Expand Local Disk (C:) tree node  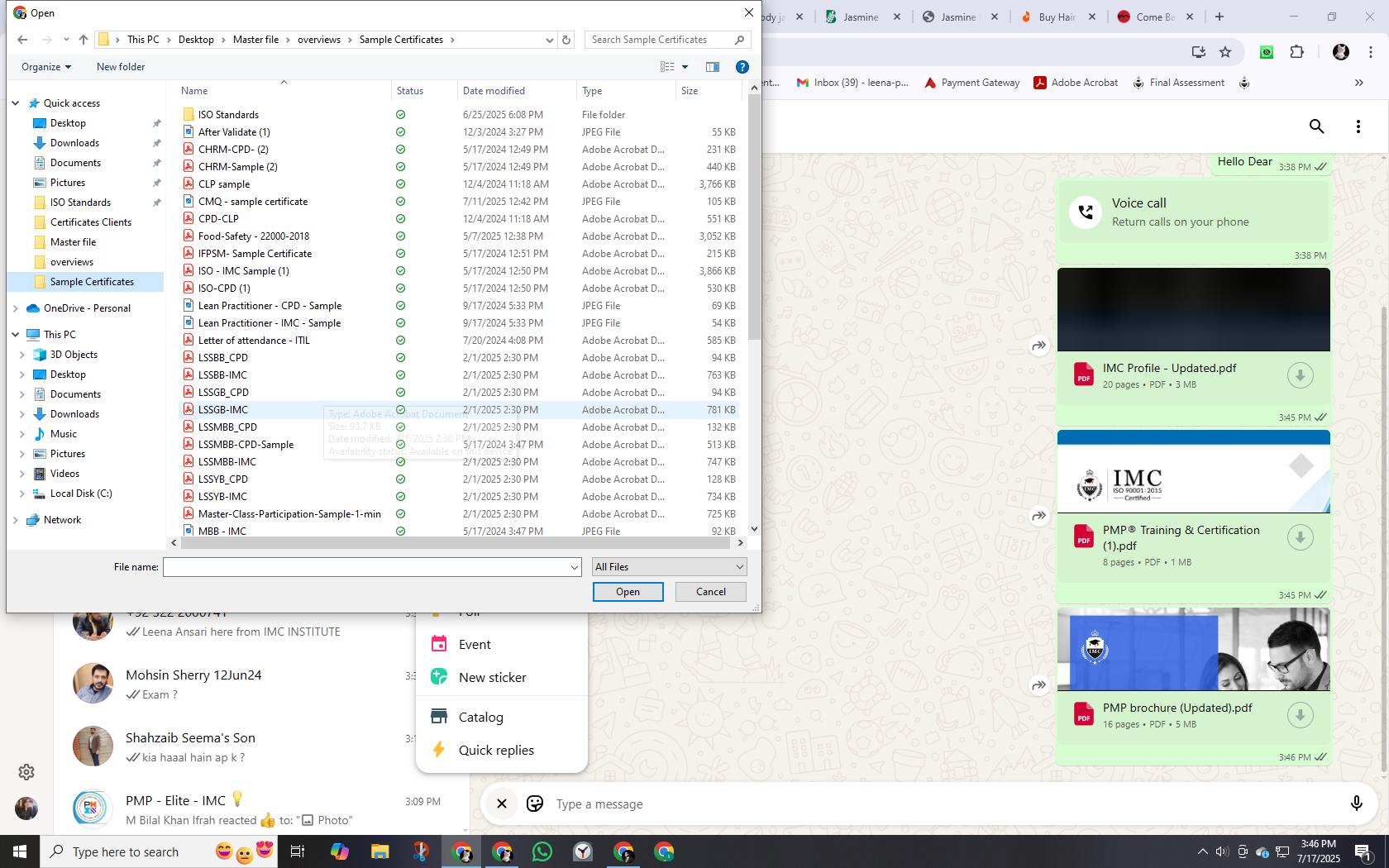(22, 494)
